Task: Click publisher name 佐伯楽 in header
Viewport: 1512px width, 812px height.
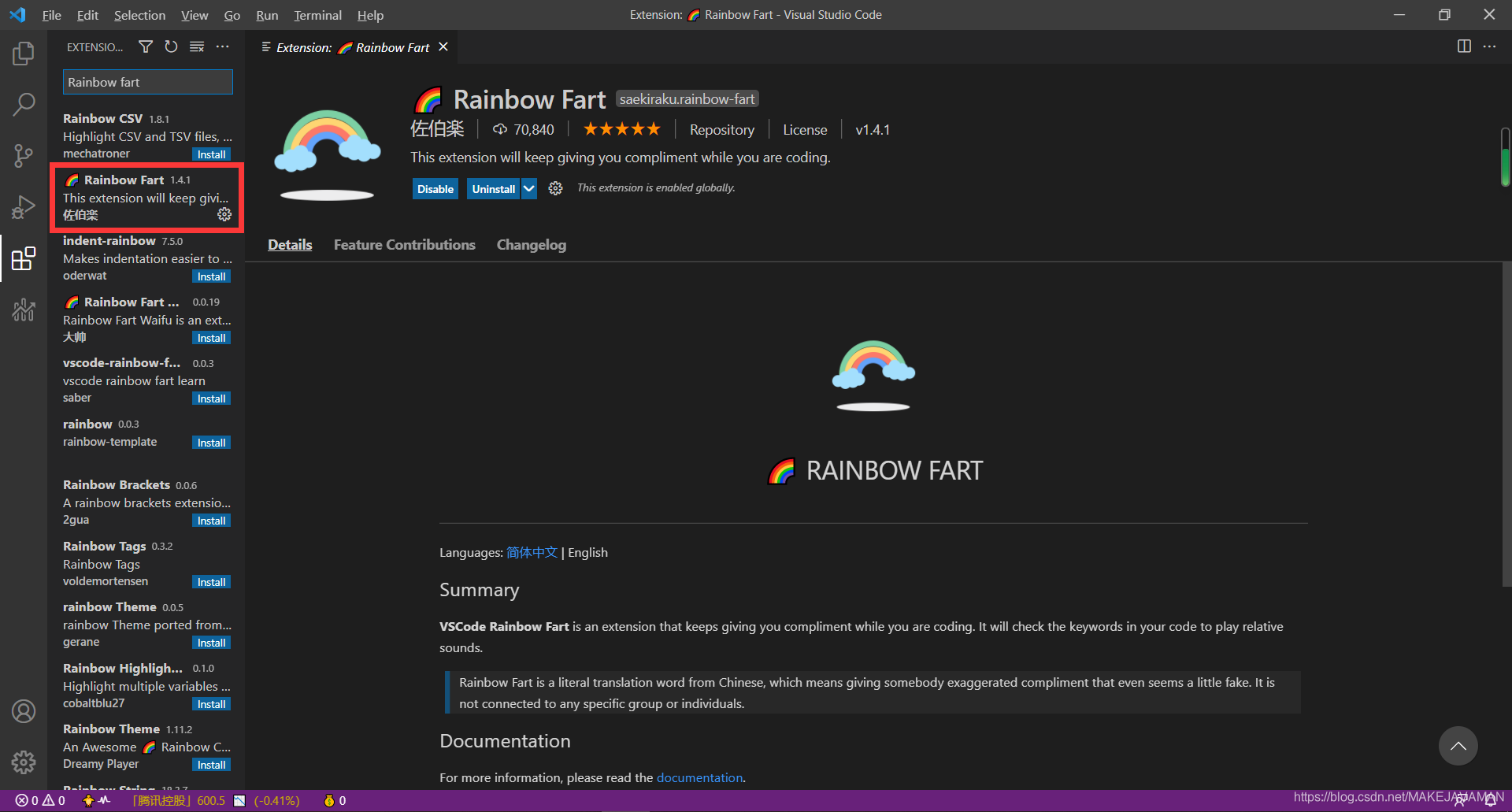Action: click(x=437, y=129)
